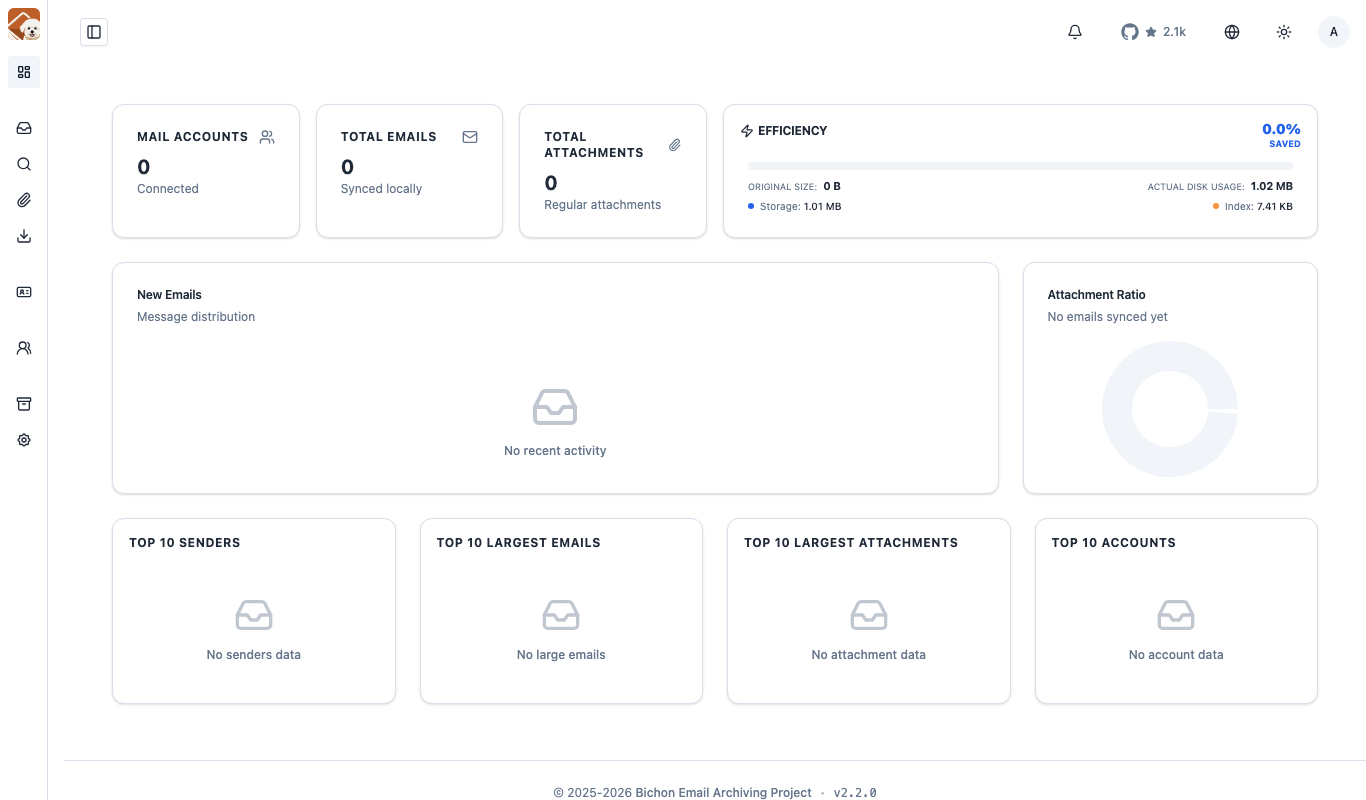Viewport: 1366px width, 800px height.
Task: Click the Total Emails envelope icon
Action: (470, 137)
